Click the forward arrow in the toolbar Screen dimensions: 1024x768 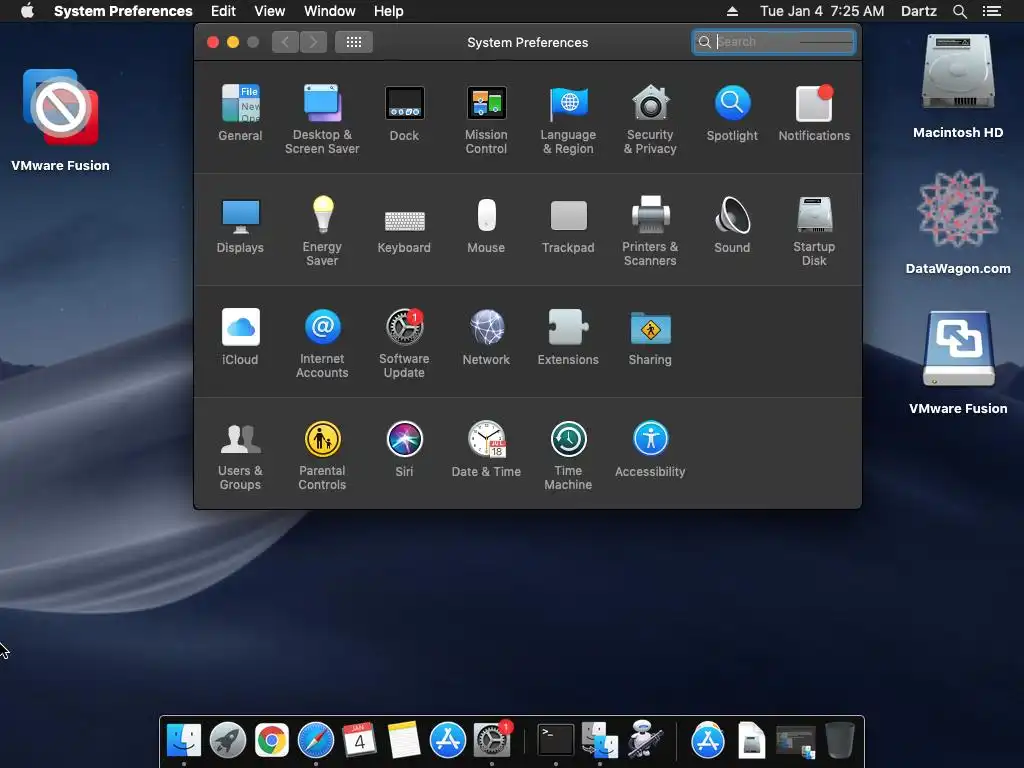click(313, 42)
